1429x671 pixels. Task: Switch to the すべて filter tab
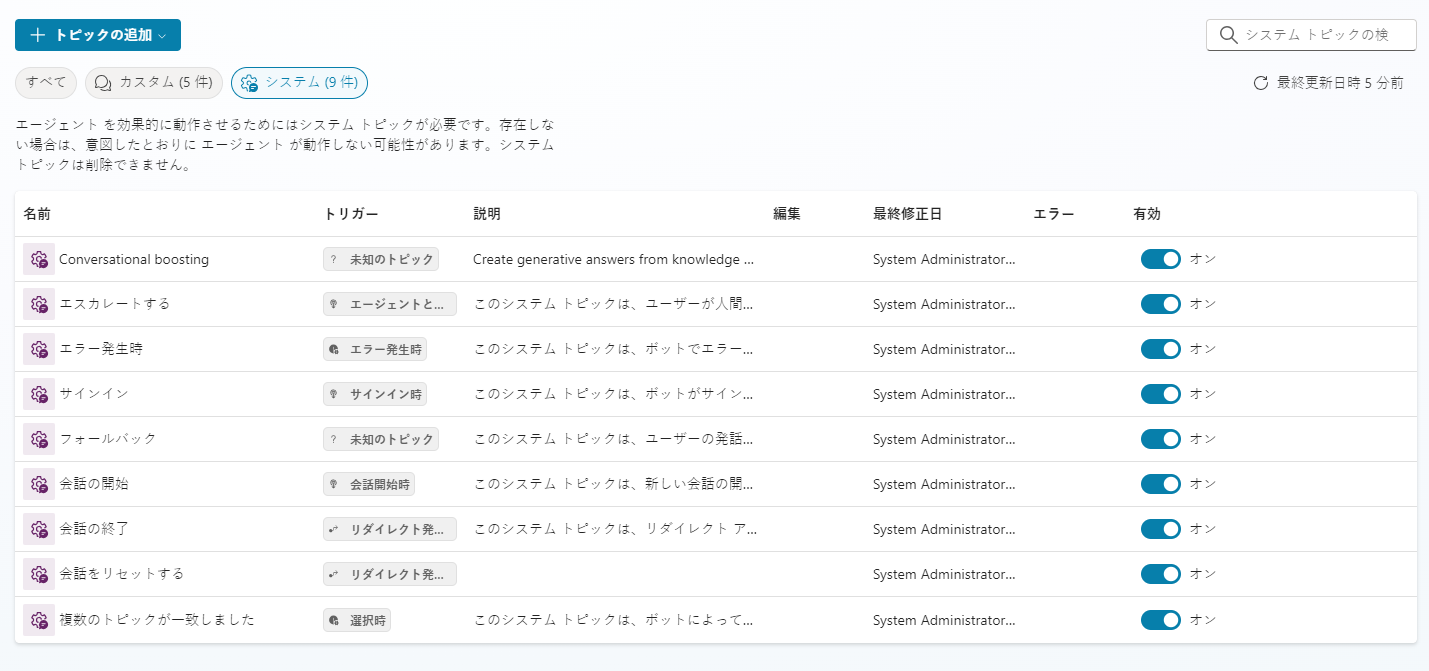pos(46,83)
